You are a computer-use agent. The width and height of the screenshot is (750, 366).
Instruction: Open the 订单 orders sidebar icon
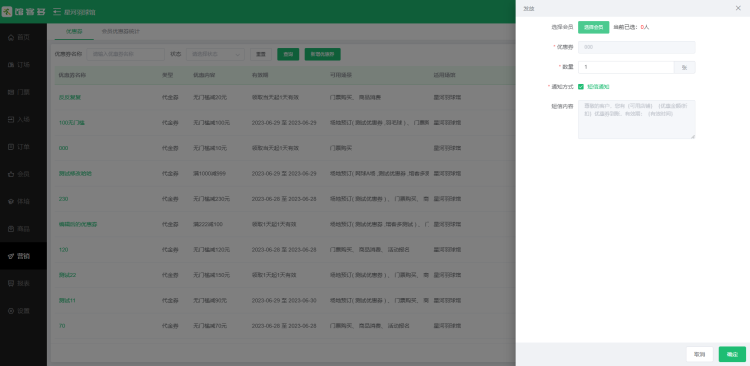11,147
